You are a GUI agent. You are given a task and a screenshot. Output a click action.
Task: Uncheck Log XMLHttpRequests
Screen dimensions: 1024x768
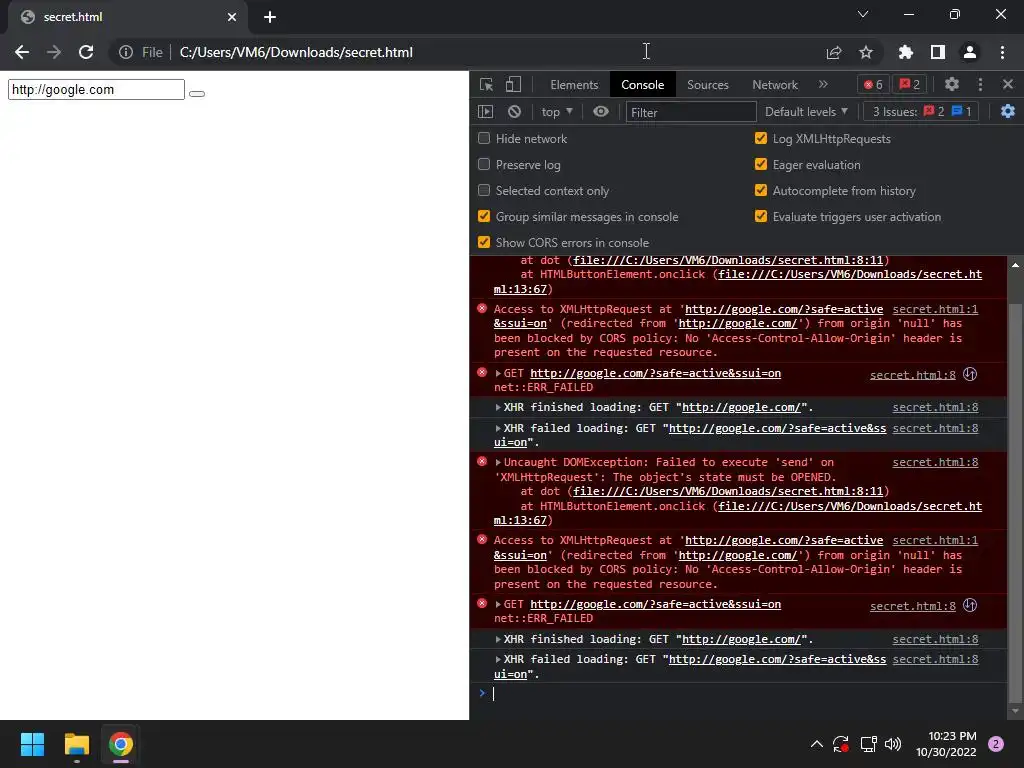coord(761,138)
